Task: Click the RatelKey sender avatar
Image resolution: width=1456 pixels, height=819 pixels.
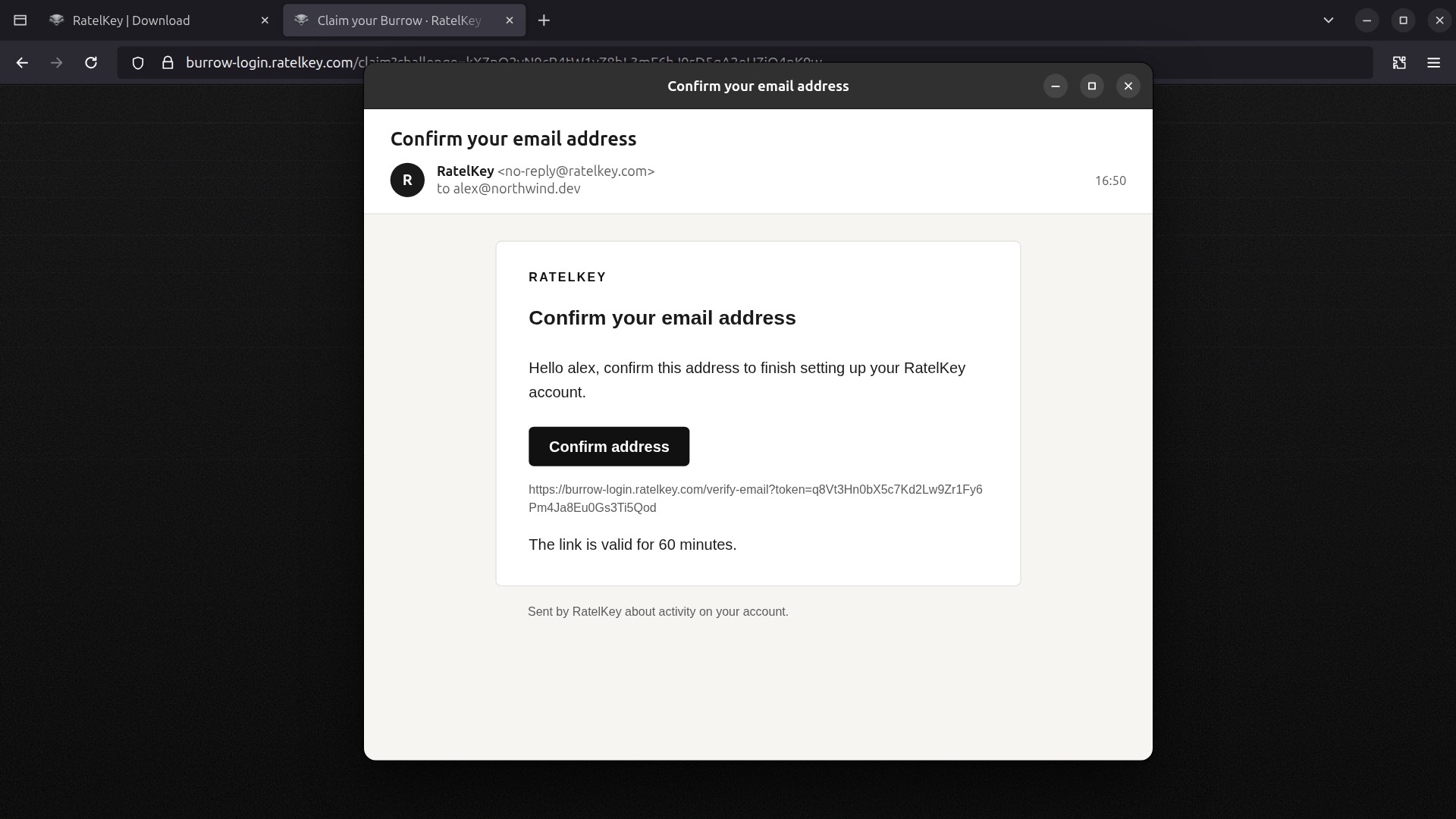Action: [x=407, y=180]
